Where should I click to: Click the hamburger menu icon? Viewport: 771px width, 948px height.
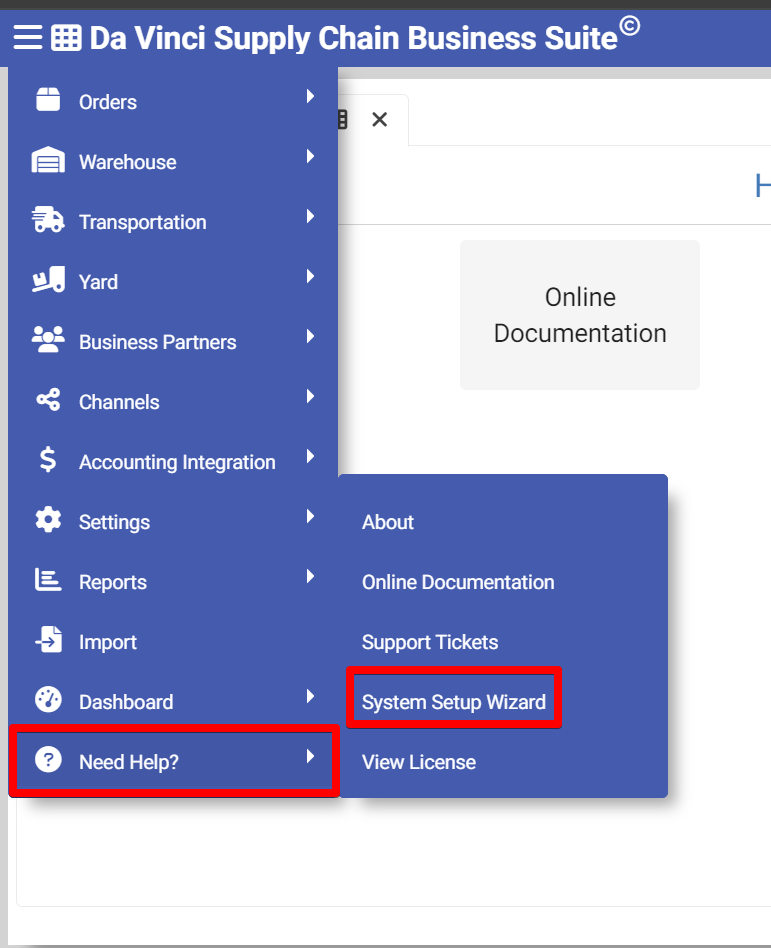click(x=28, y=37)
